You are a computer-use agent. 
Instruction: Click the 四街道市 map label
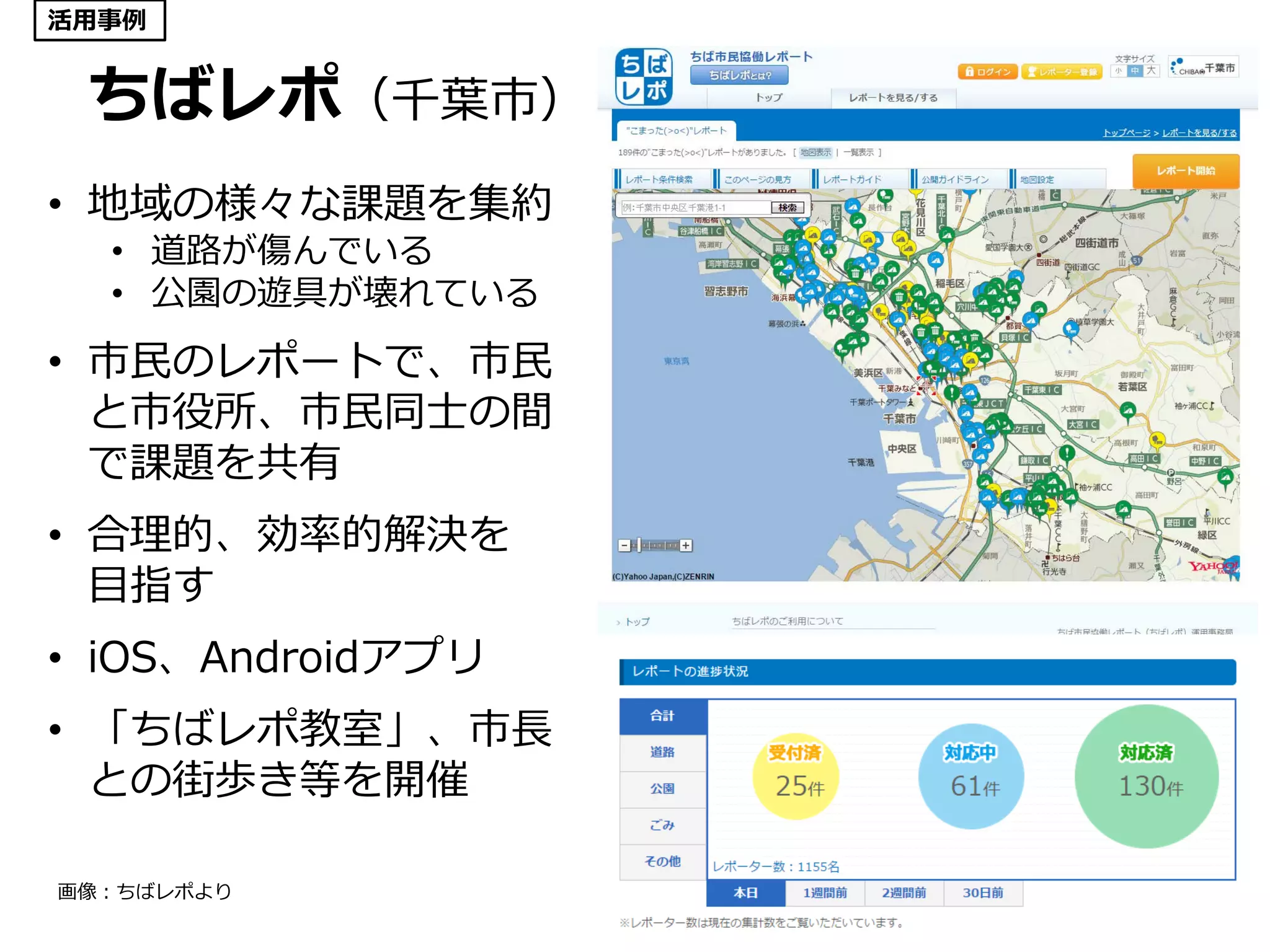coord(1097,244)
